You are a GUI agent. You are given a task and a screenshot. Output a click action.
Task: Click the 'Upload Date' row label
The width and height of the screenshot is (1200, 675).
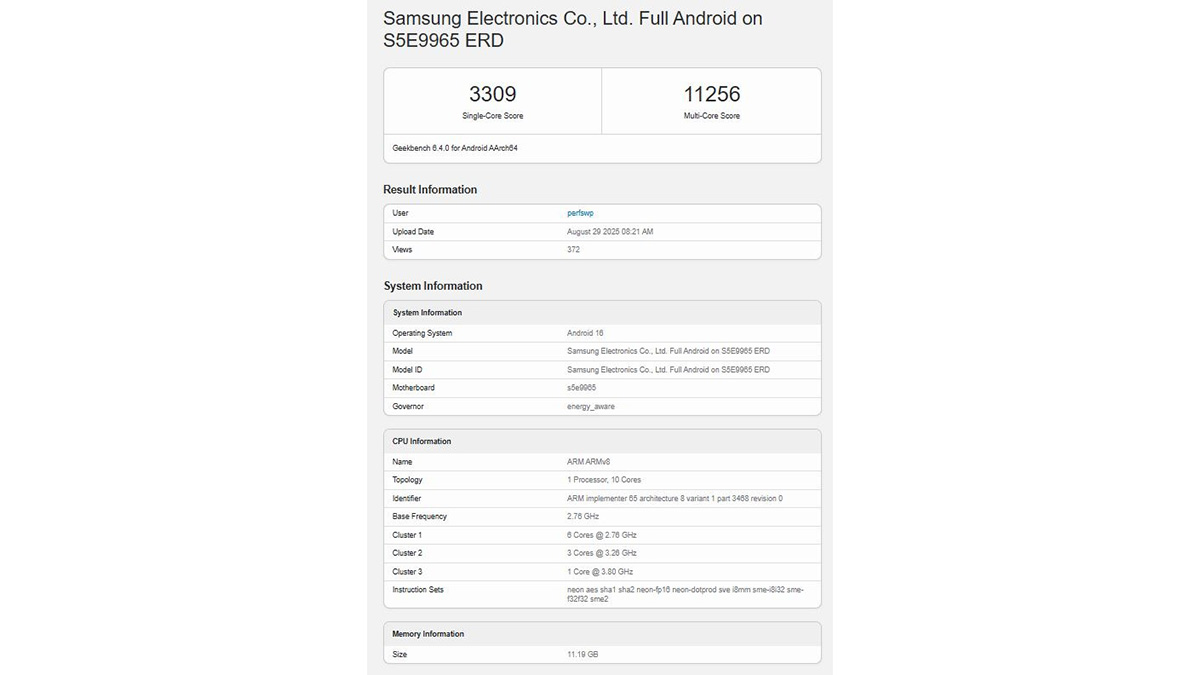pos(413,232)
